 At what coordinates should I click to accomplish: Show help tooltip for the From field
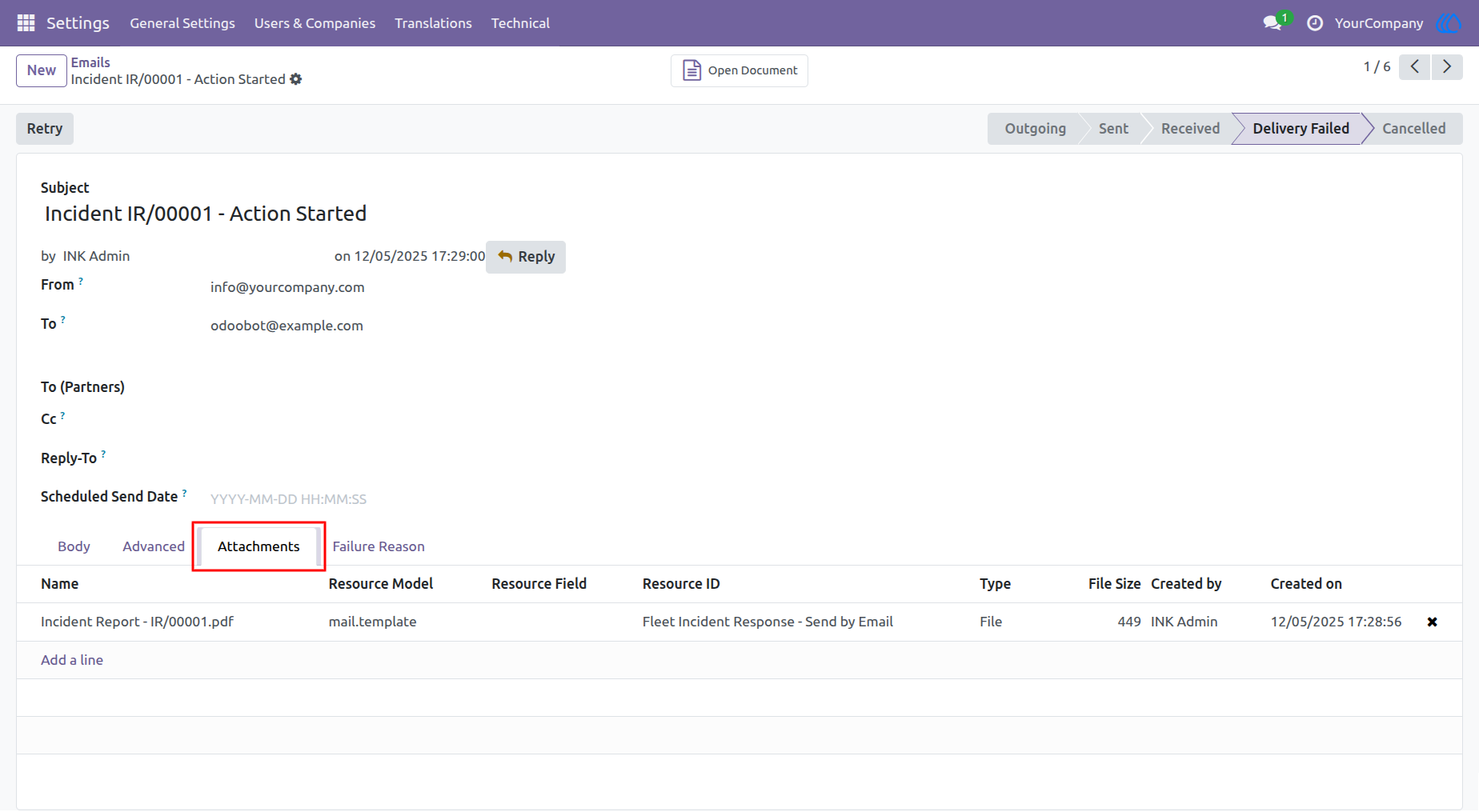click(x=81, y=281)
